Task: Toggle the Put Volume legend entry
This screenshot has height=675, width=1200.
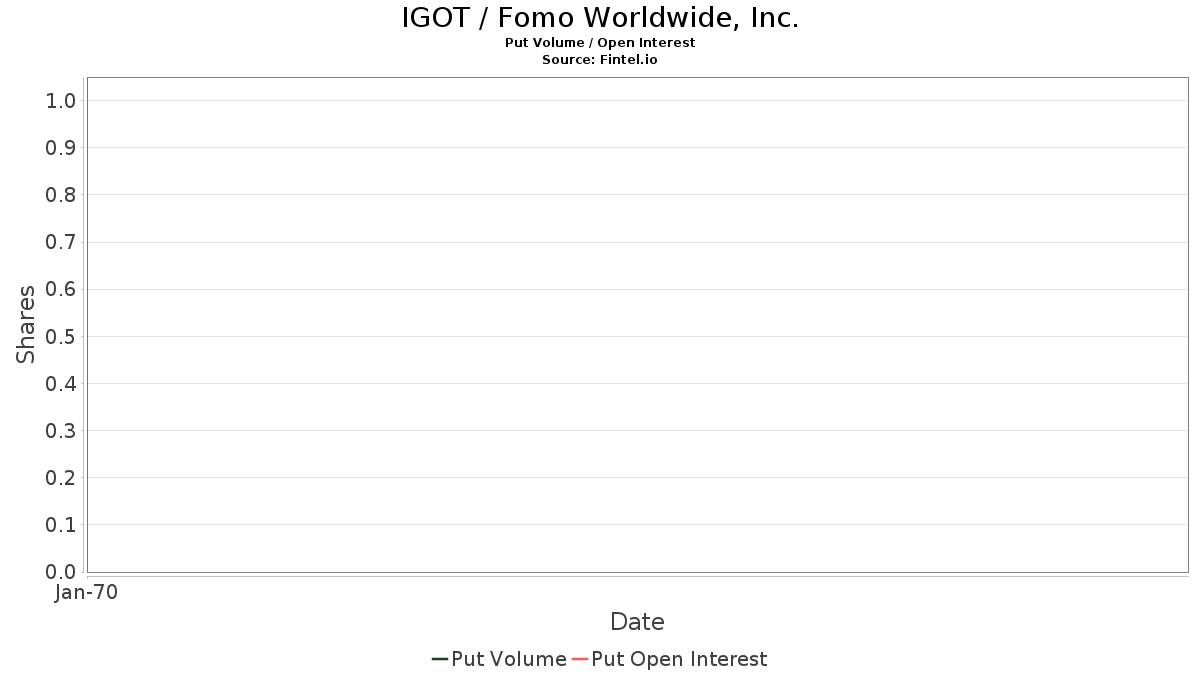Action: point(499,659)
